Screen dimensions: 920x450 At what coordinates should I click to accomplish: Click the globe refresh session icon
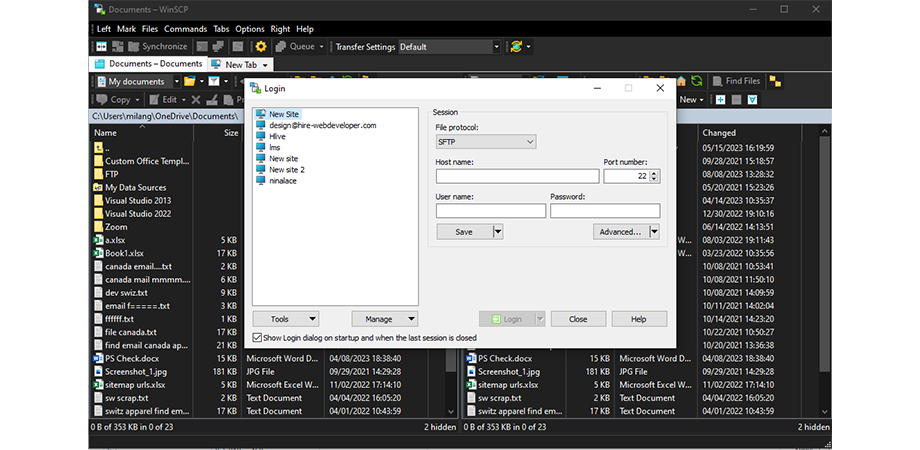point(516,46)
